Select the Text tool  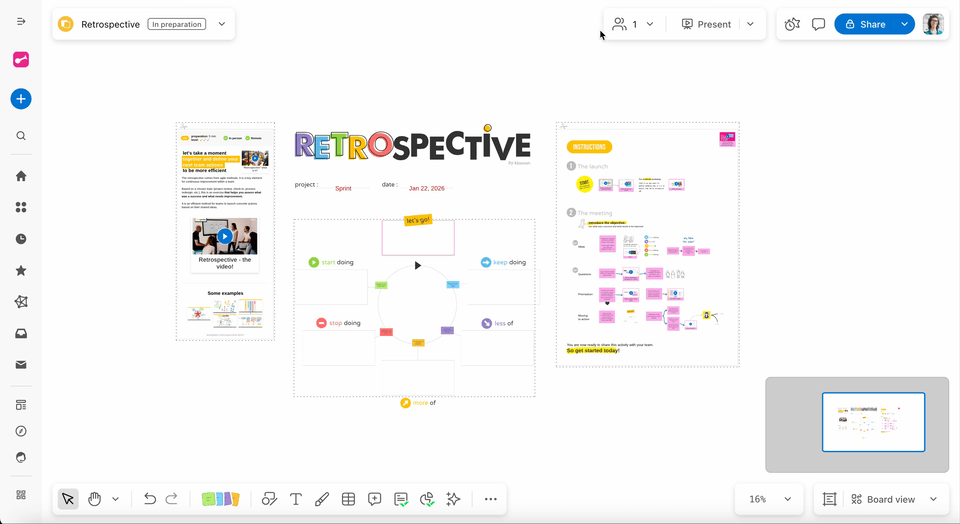pyautogui.click(x=296, y=500)
